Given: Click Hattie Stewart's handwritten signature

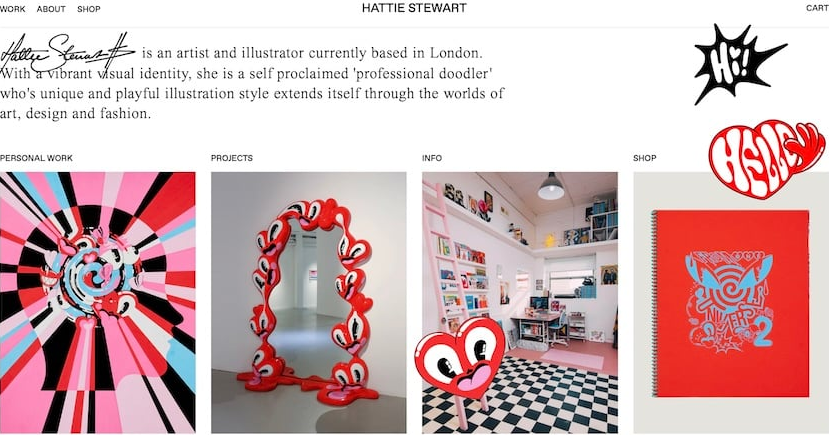Looking at the screenshot, I should pos(68,52).
